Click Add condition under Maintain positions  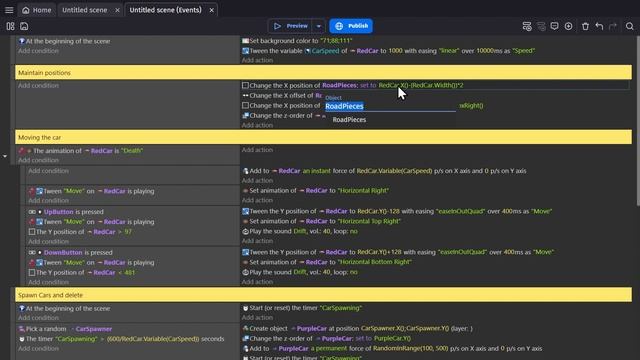coord(38,86)
